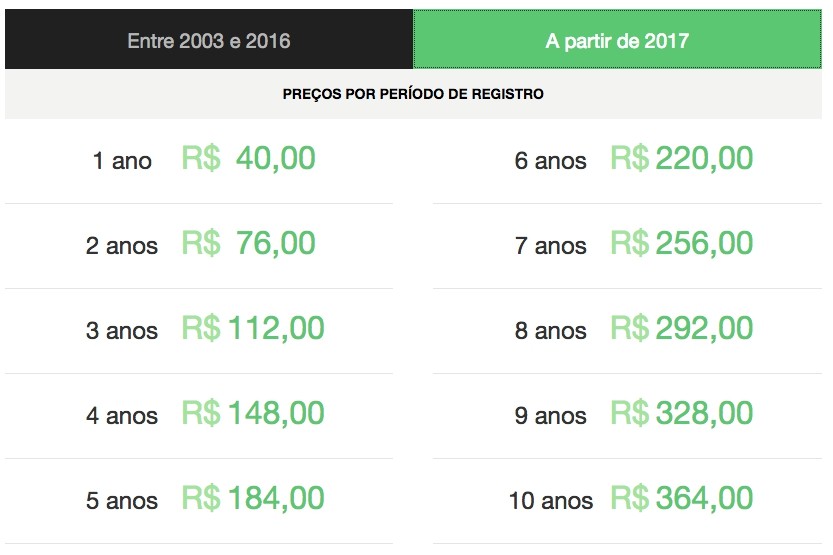Click the R$ 256,00 price
The width and height of the screenshot is (833, 555).
click(x=682, y=243)
